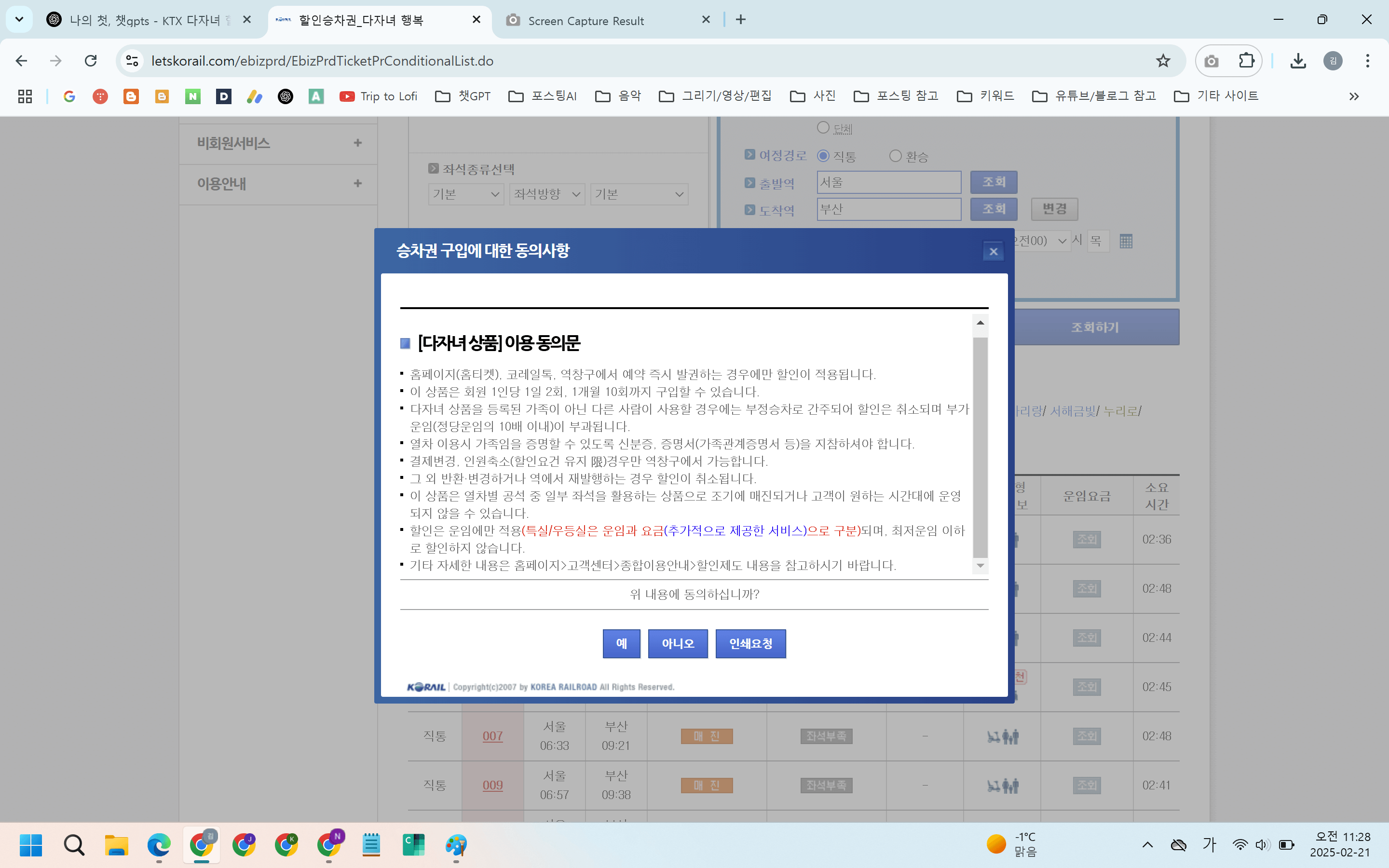
Task: Switch to the Screen Capture Result tab
Action: pos(586,21)
